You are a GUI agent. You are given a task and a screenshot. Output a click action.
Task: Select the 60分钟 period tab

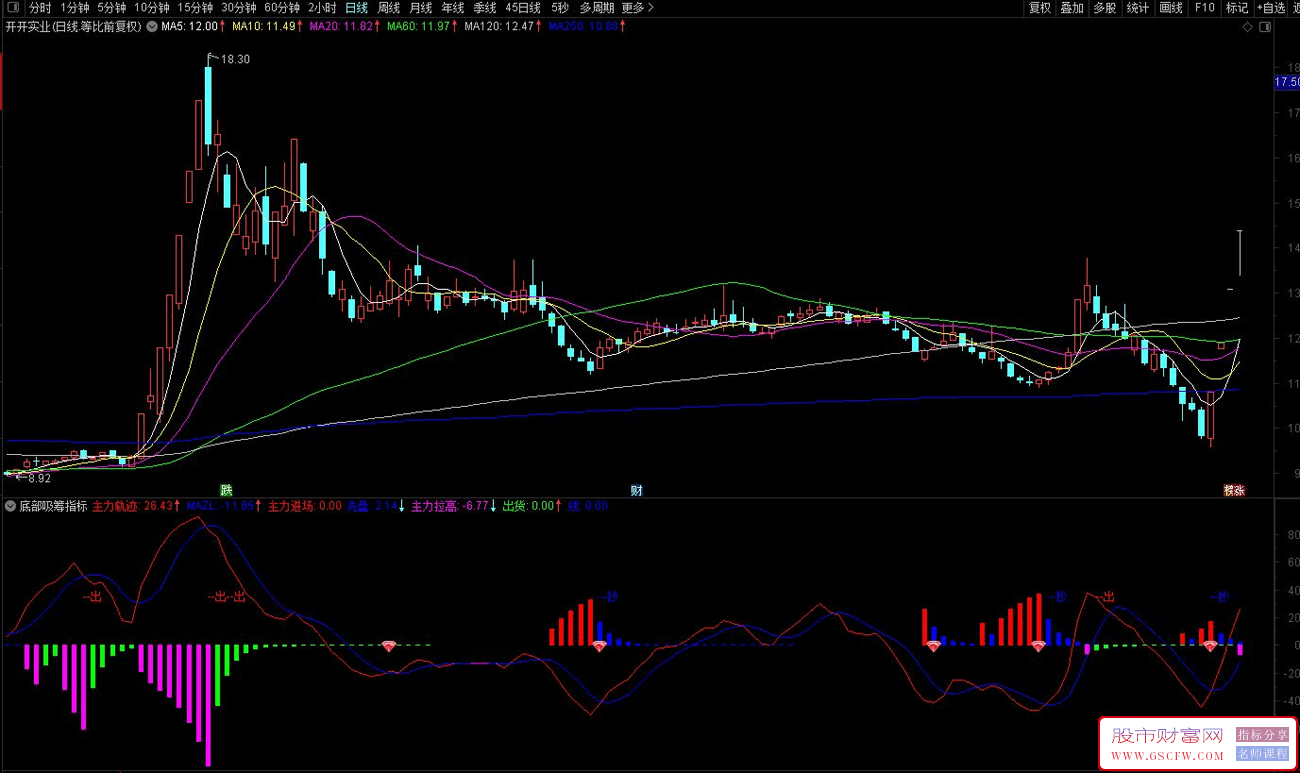pyautogui.click(x=282, y=8)
